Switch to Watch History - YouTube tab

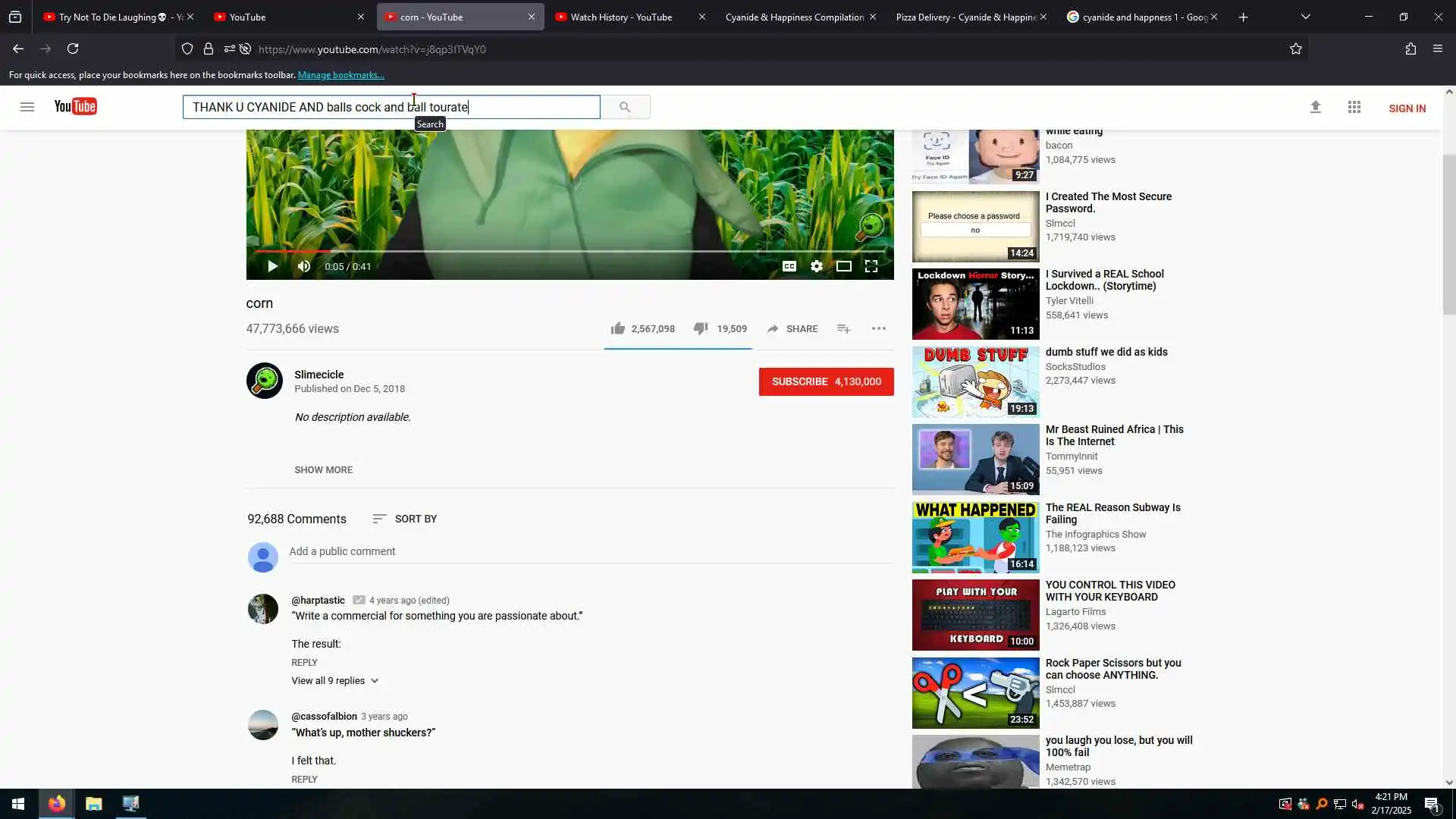[621, 17]
